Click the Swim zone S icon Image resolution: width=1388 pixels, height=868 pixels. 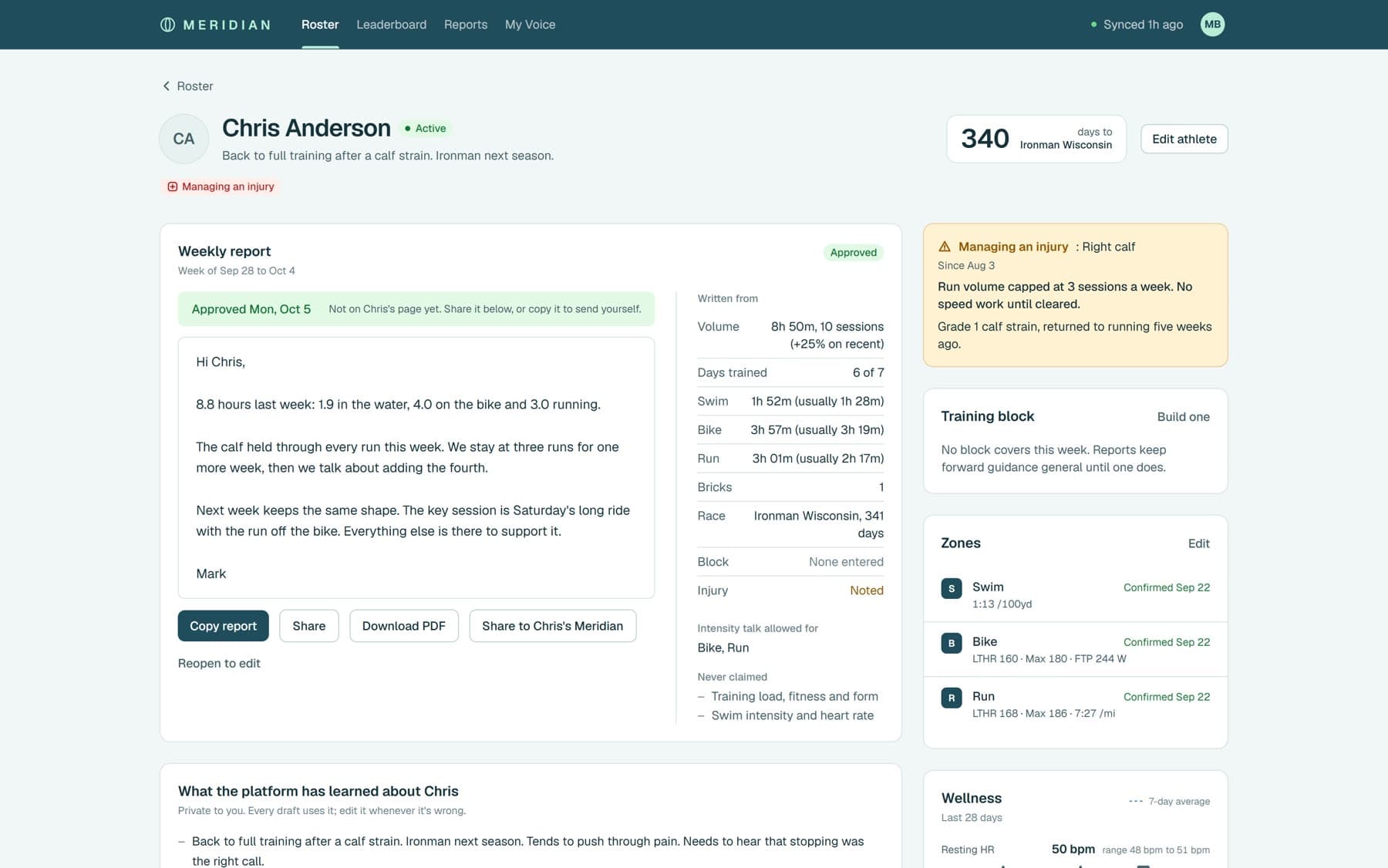click(952, 588)
